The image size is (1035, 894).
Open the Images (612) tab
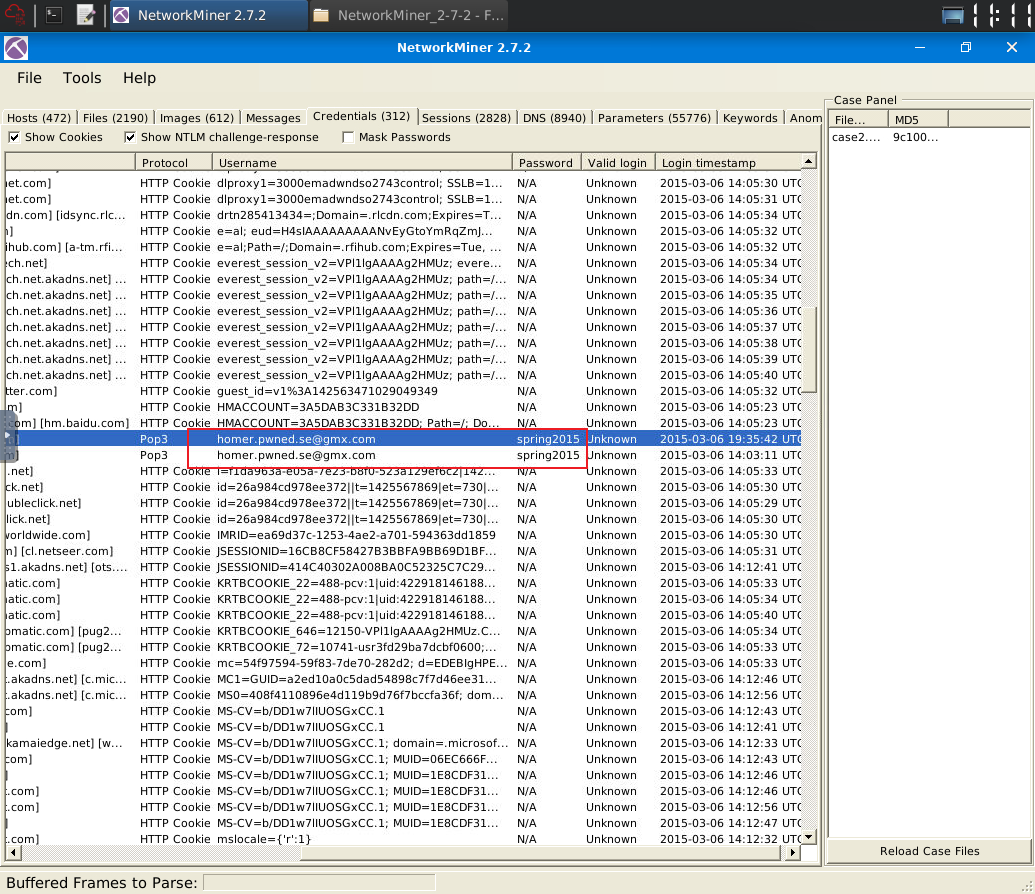pyautogui.click(x=197, y=118)
